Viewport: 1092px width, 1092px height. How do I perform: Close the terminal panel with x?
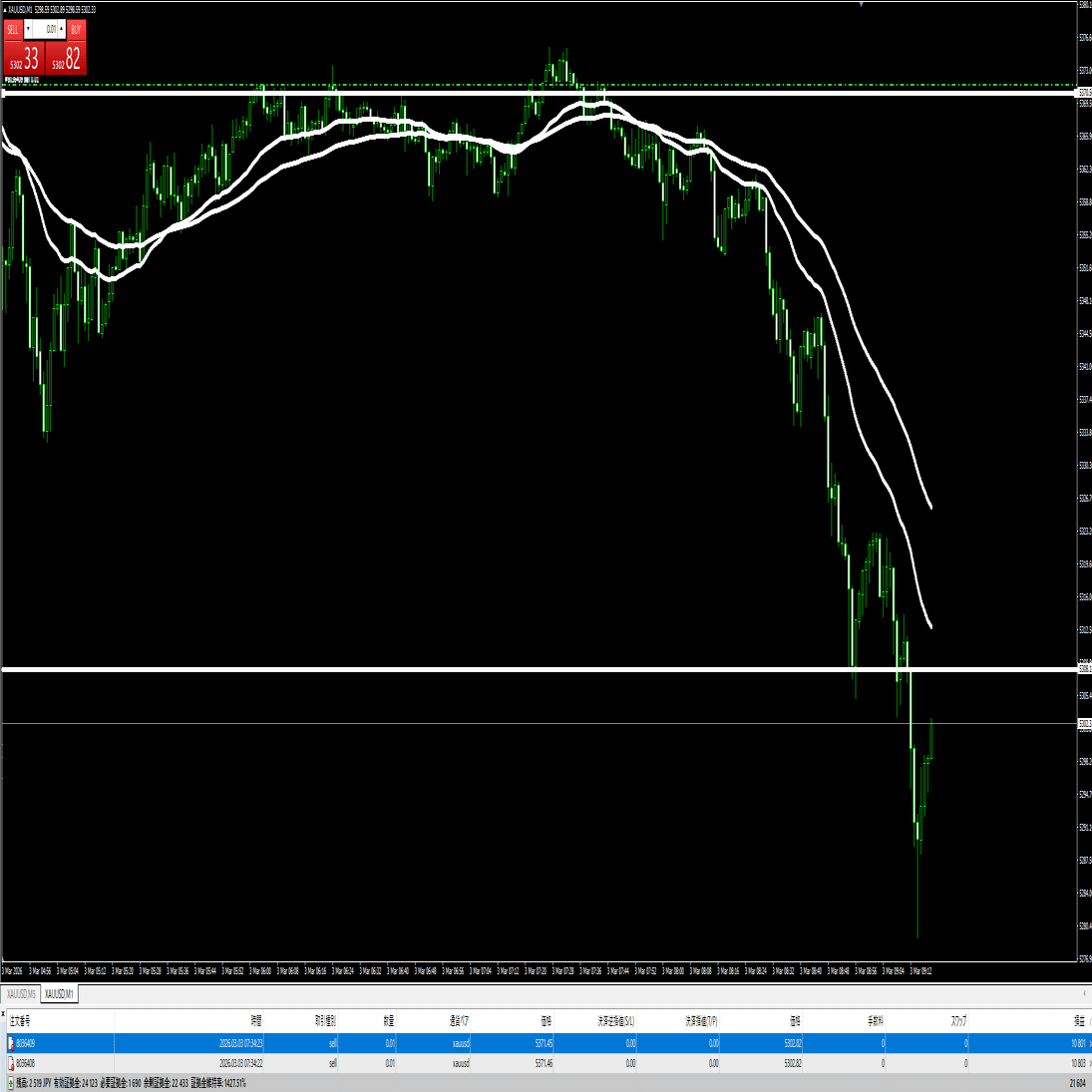(3, 1014)
